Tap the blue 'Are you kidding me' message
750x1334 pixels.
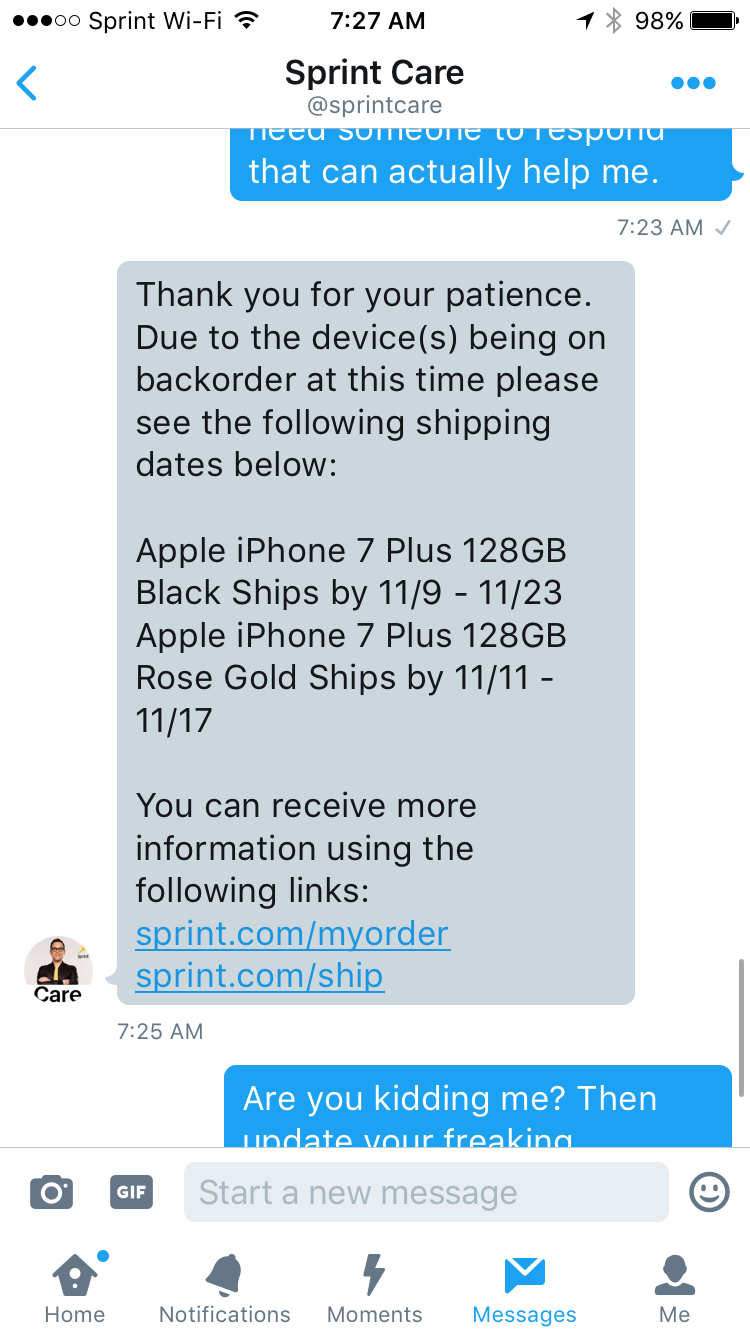[x=478, y=1106]
